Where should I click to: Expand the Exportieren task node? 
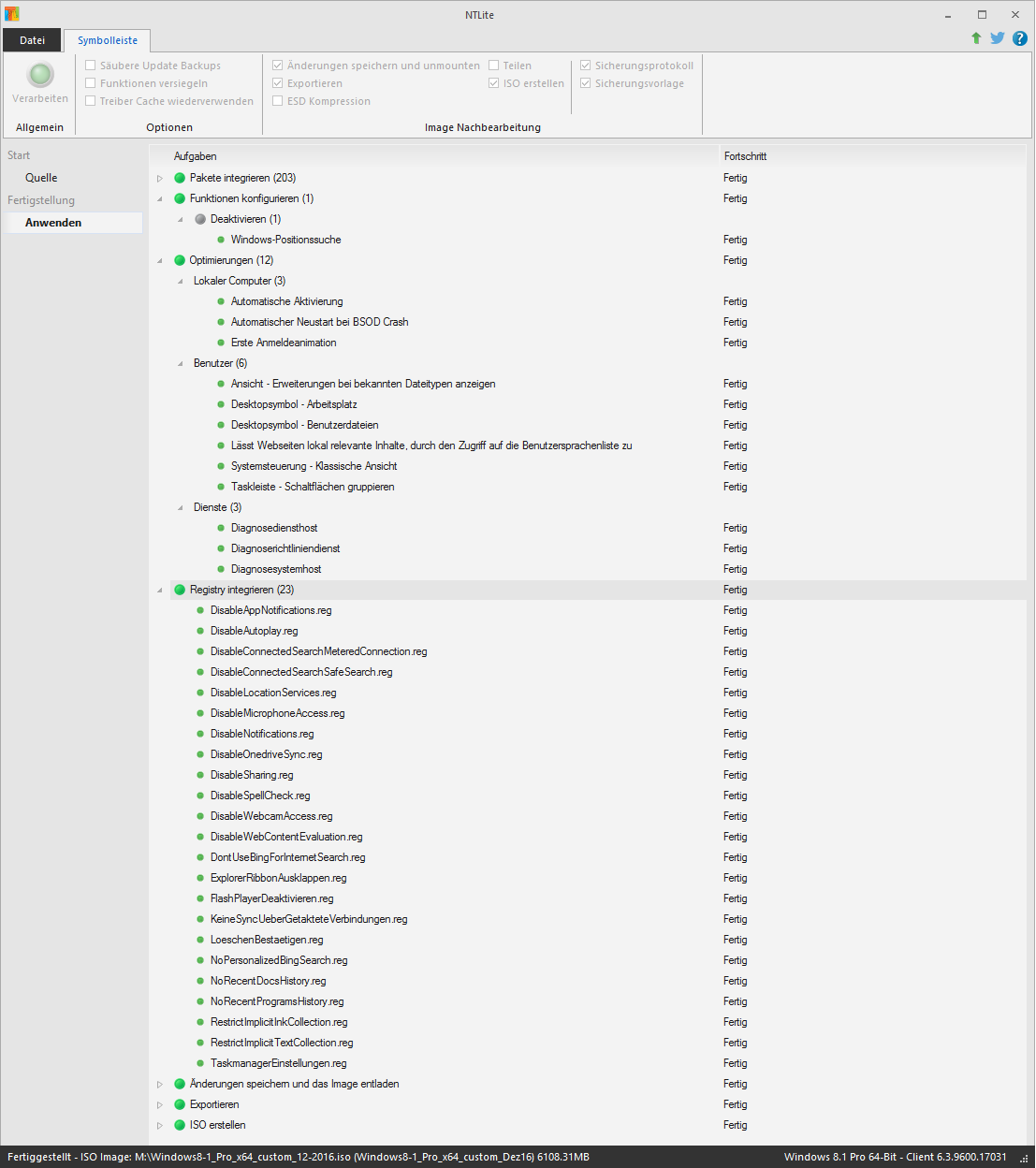point(160,1104)
